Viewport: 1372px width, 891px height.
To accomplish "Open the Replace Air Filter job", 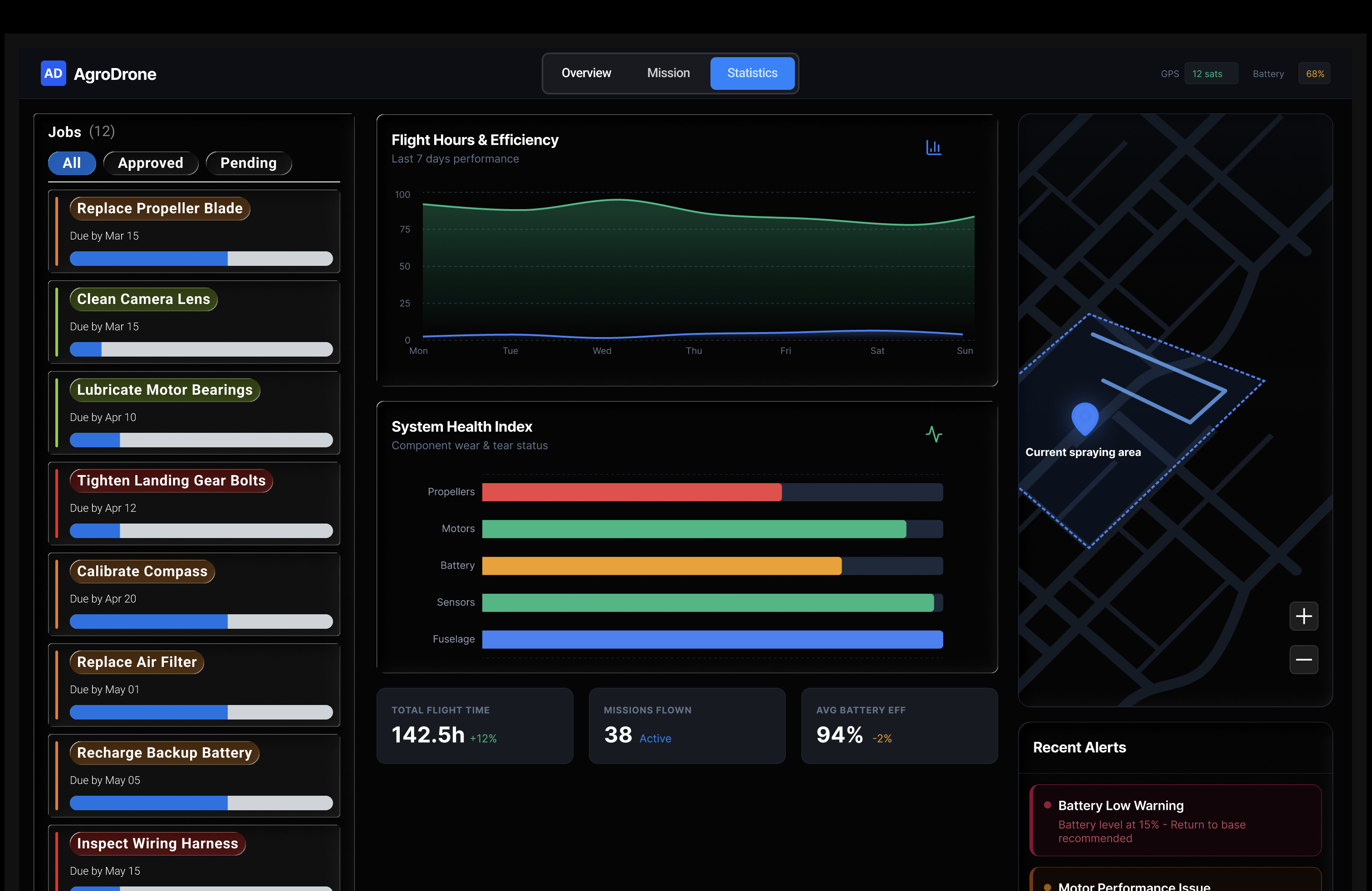I will [194, 685].
